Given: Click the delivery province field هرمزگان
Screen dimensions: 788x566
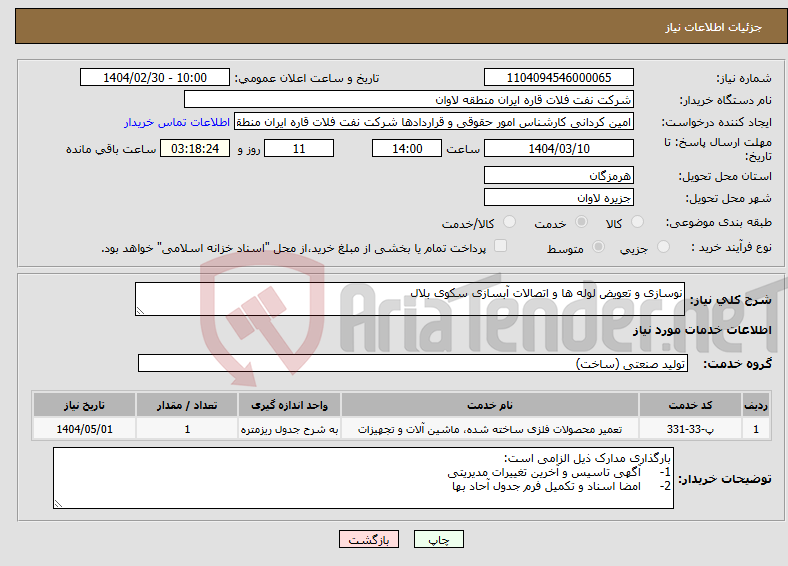Looking at the screenshot, I should click(x=559, y=175).
